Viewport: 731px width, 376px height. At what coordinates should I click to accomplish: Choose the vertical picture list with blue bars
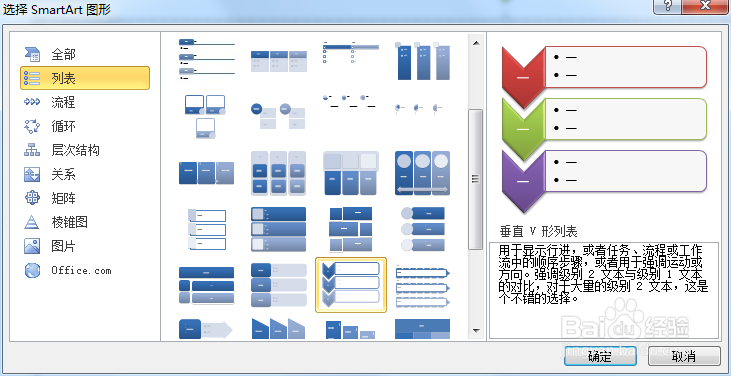[x=278, y=230]
